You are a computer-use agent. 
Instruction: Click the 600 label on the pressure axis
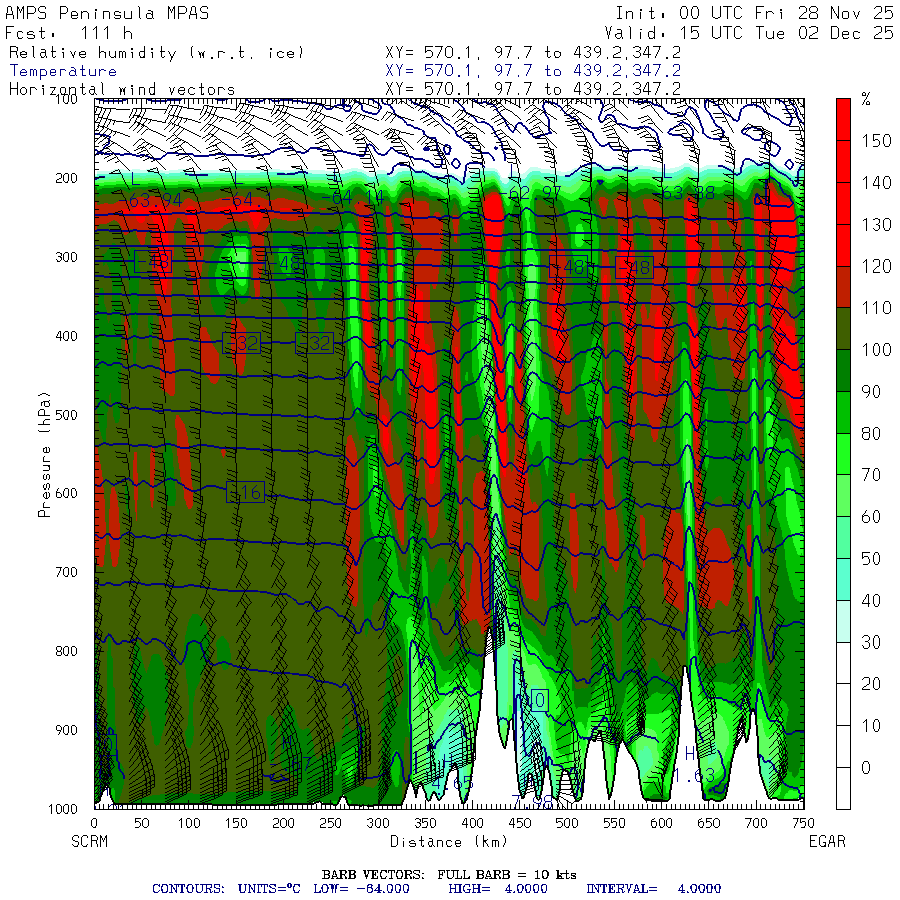tap(67, 494)
